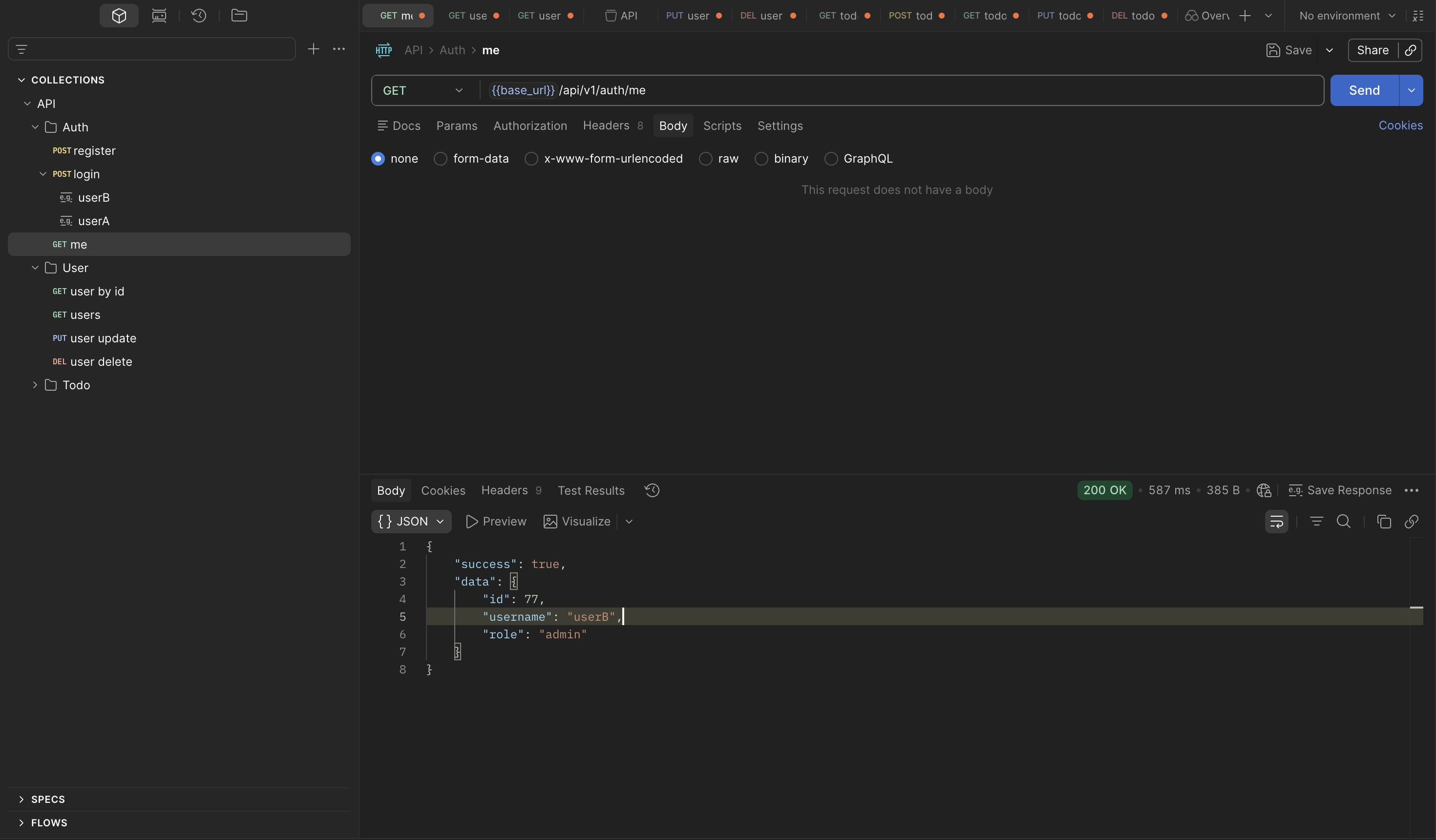
Task: Save the request
Action: coord(1289,50)
